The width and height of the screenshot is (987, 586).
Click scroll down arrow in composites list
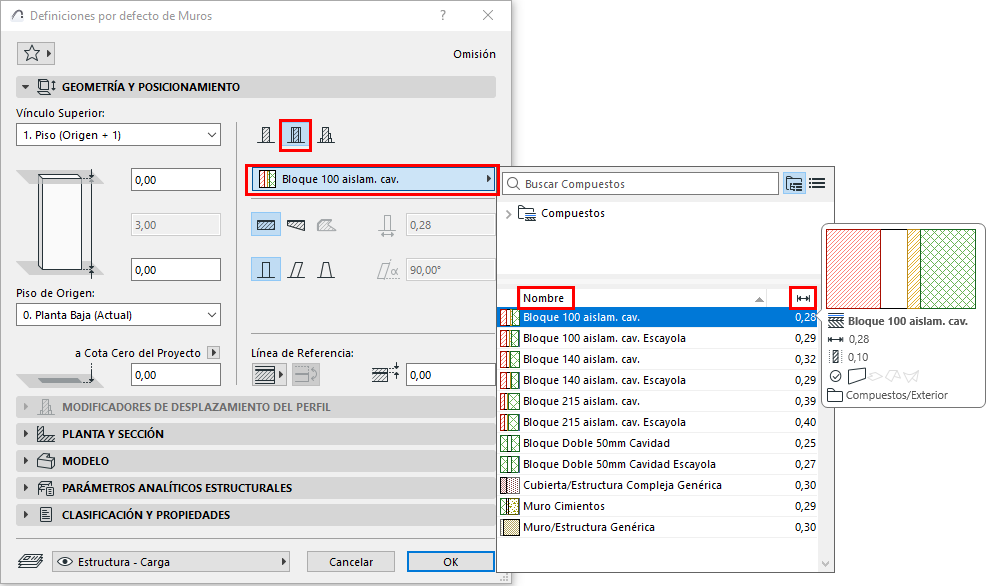pos(825,564)
